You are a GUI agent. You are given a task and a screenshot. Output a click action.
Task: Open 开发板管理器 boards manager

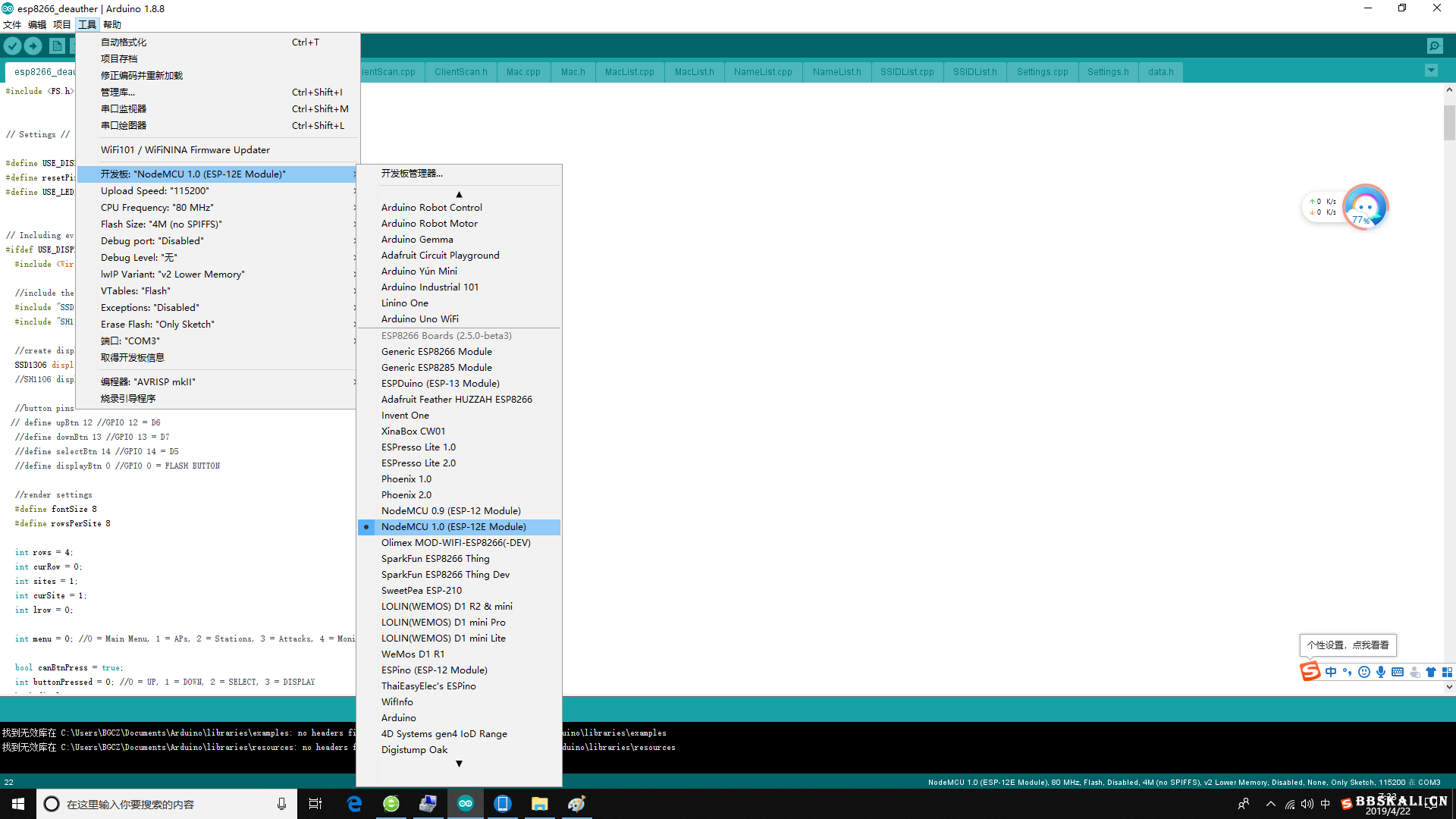(412, 174)
